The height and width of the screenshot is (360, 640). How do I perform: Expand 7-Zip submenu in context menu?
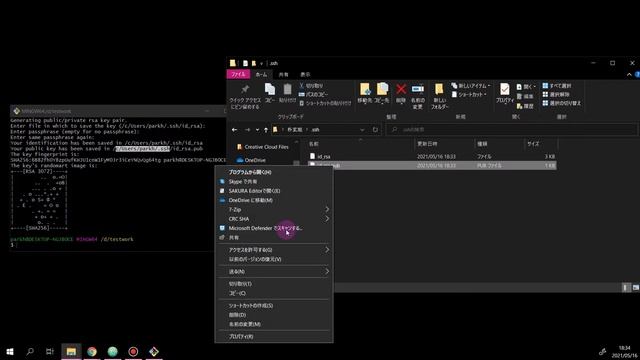coord(327,209)
